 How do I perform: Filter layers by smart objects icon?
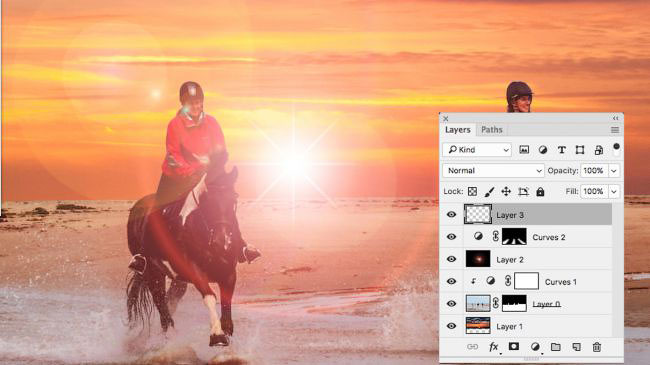coord(599,150)
